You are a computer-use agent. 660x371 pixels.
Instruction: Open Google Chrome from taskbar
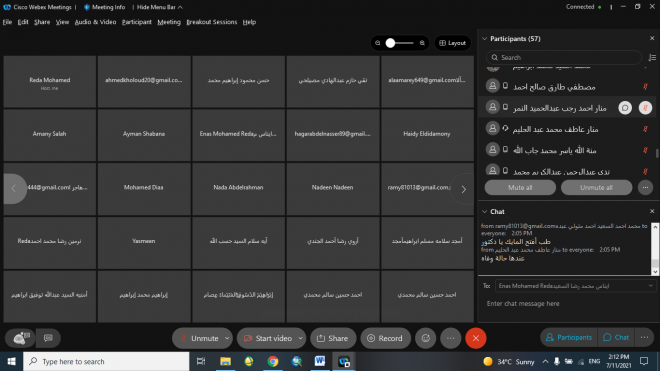tap(273, 361)
